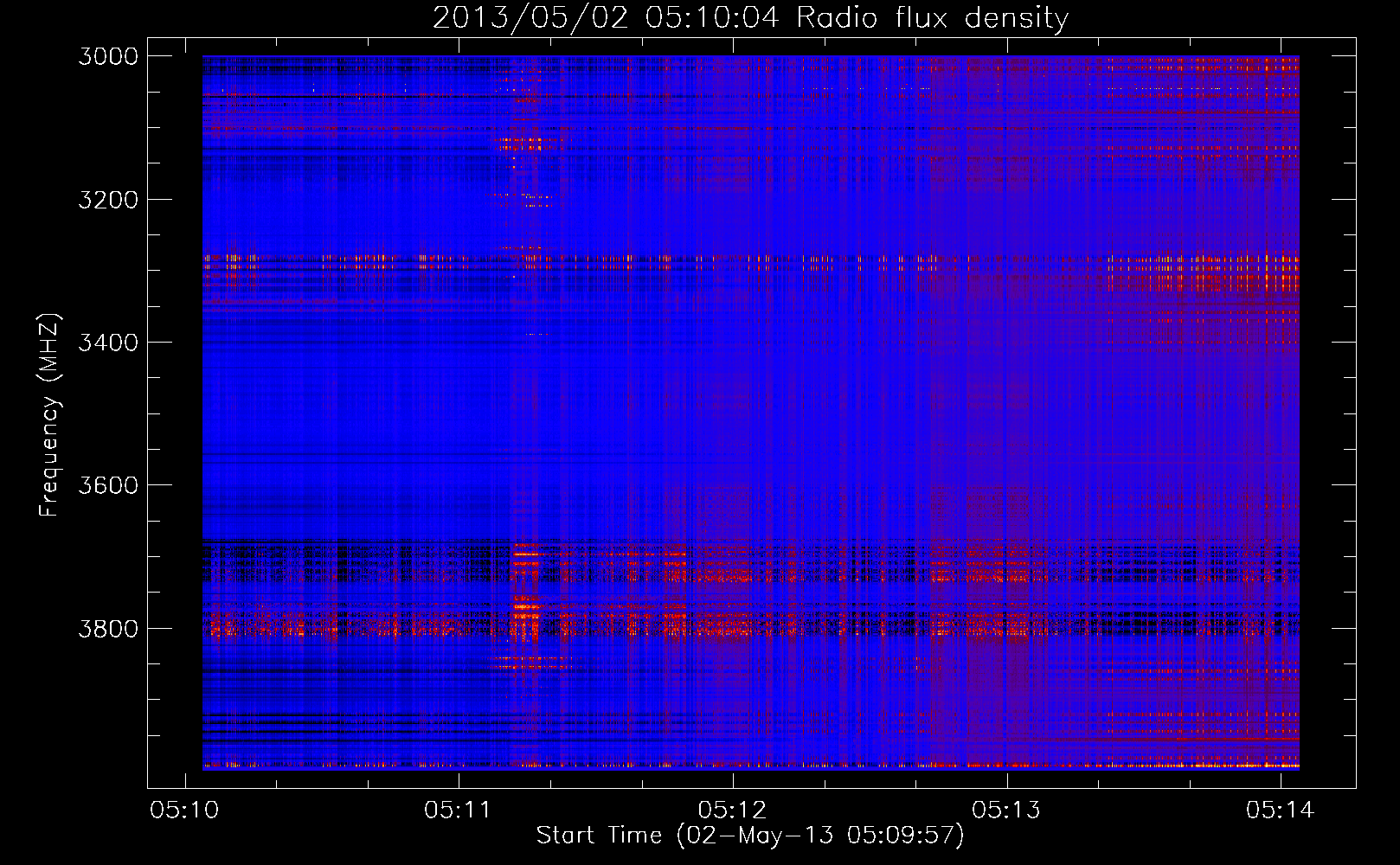Click the 05:10 time tick label

pos(184,811)
